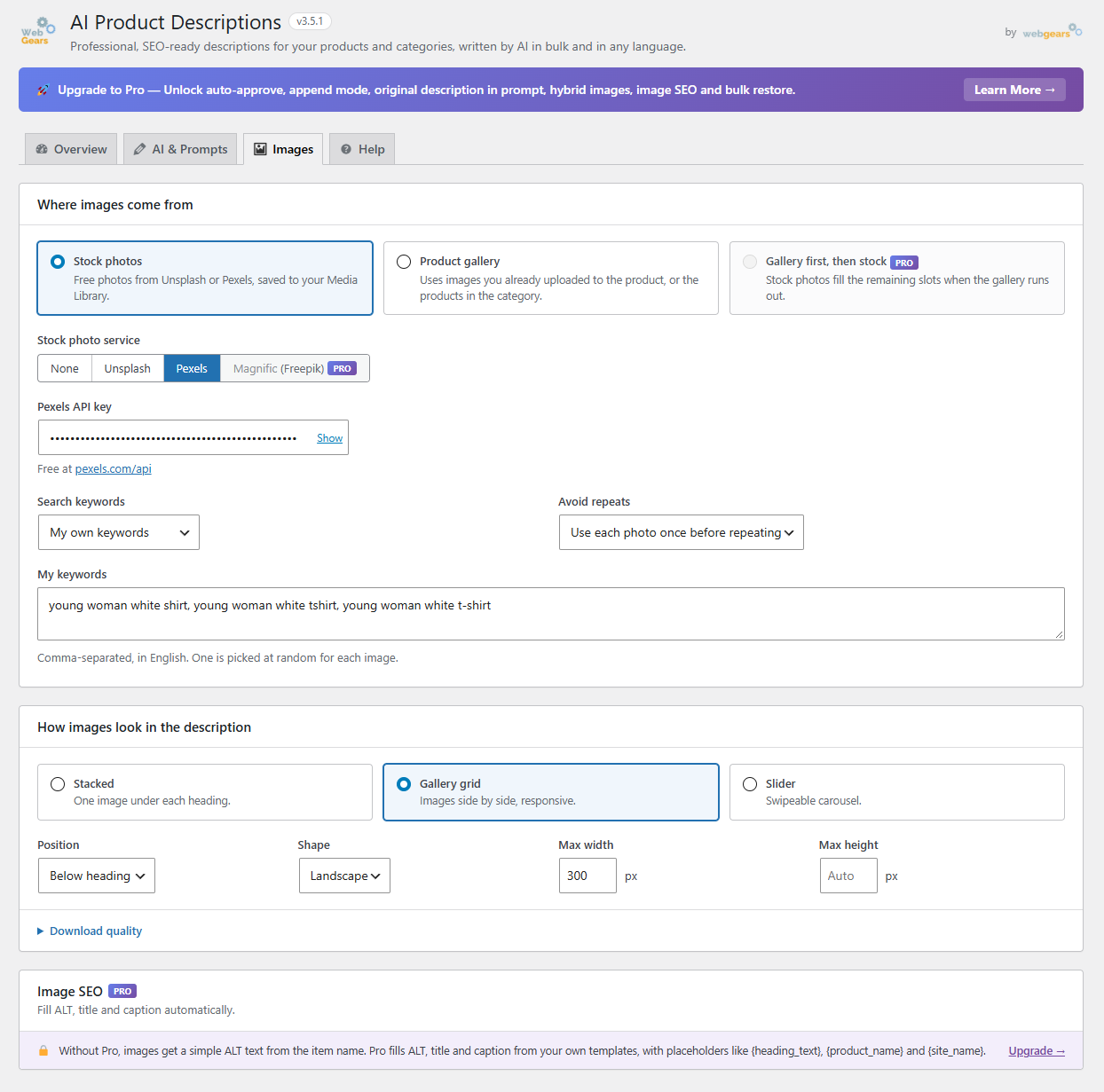
Task: Select the Gallery grid layout
Action: pos(551,792)
